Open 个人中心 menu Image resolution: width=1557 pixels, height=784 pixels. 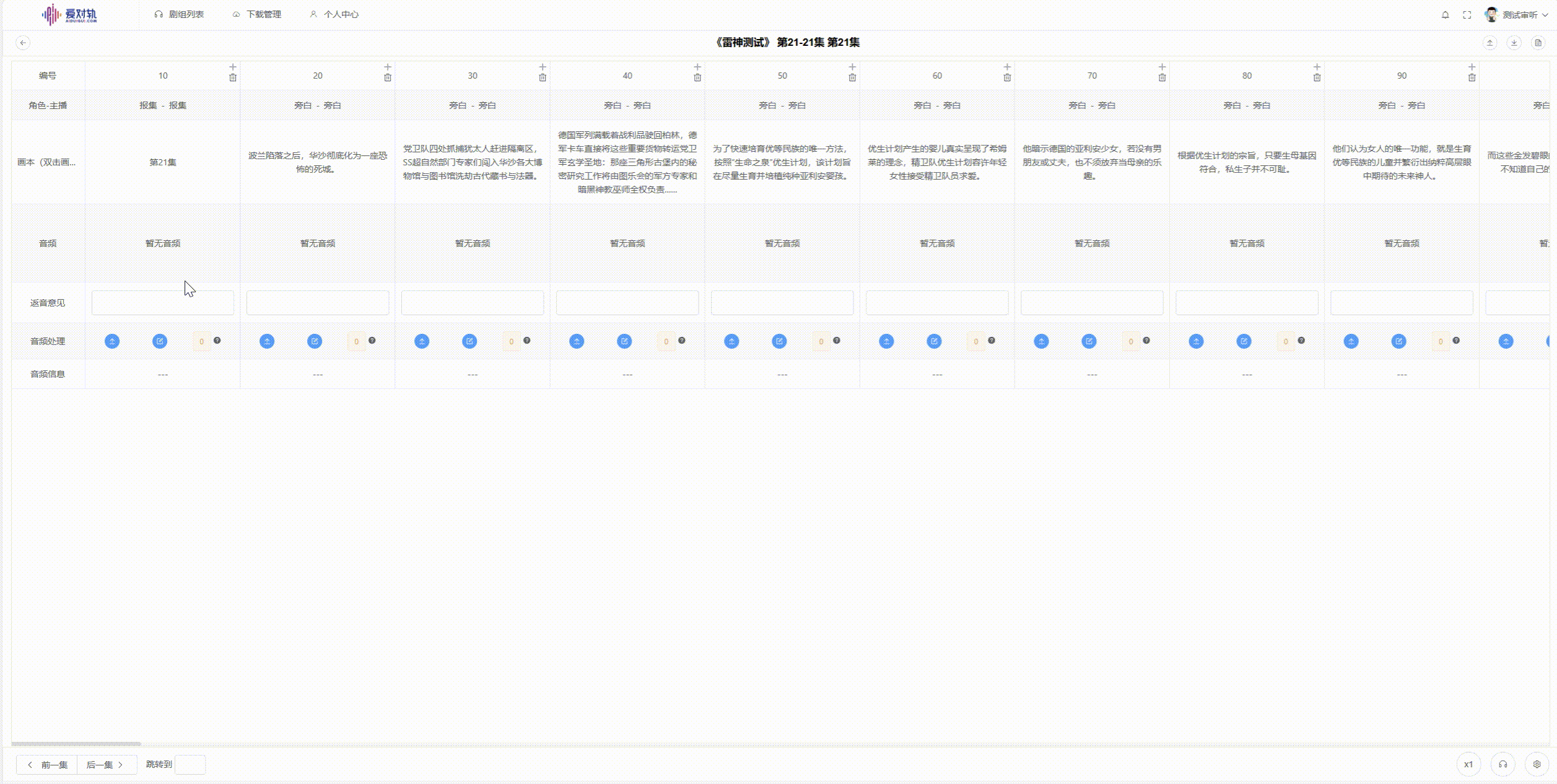point(334,14)
